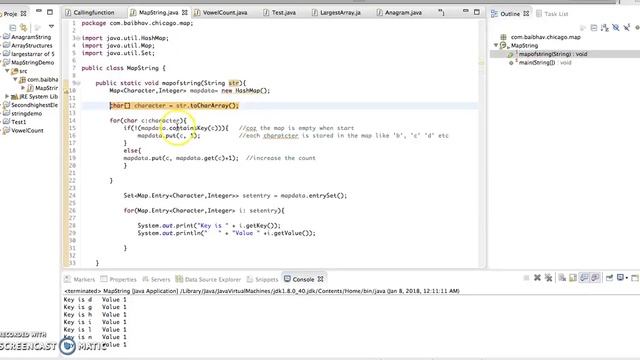The image size is (640, 360).
Task: Toggle Scroll Lock in Console
Action: (x=573, y=278)
